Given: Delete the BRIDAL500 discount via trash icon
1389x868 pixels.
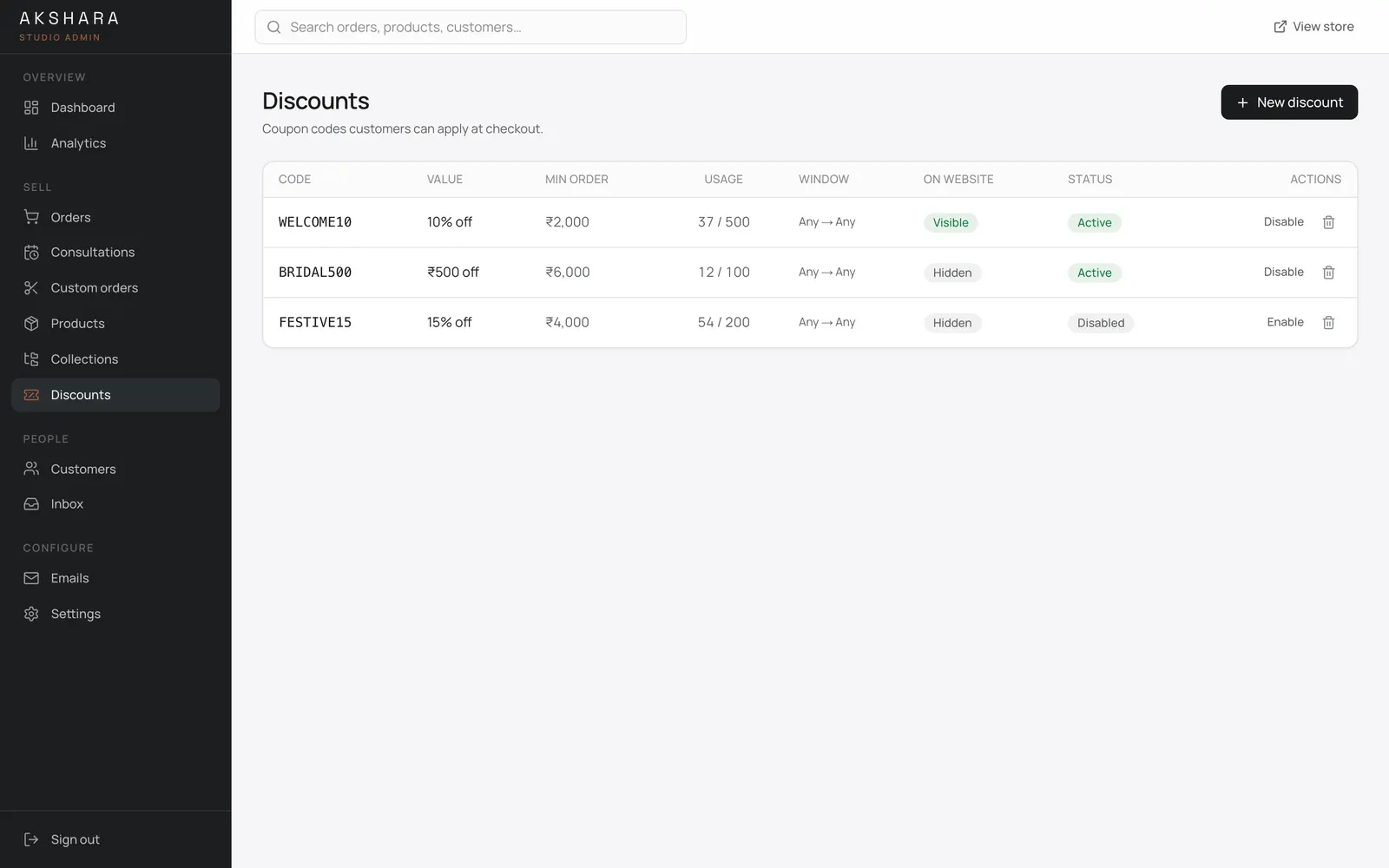Looking at the screenshot, I should [x=1328, y=273].
